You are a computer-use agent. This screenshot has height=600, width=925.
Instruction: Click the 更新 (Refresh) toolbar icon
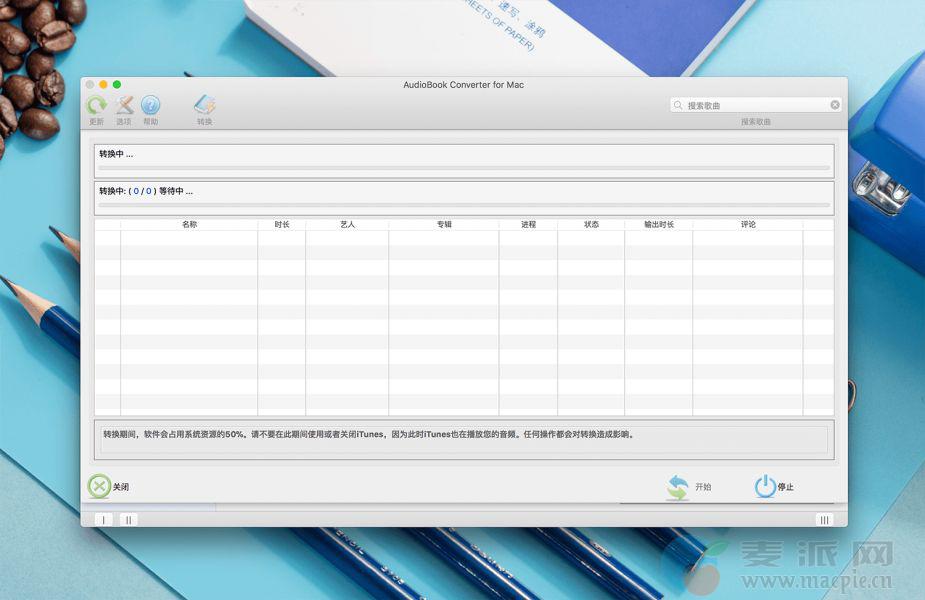(96, 105)
